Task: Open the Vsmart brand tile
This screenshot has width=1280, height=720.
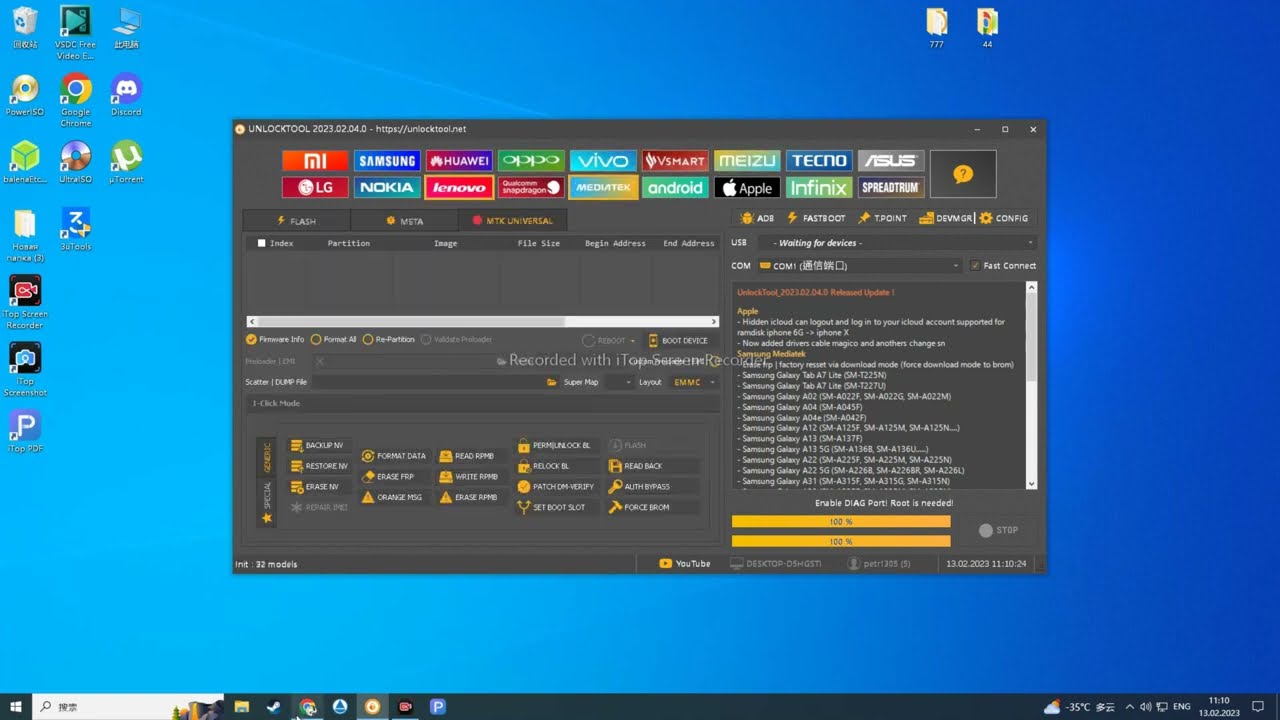Action: click(675, 161)
